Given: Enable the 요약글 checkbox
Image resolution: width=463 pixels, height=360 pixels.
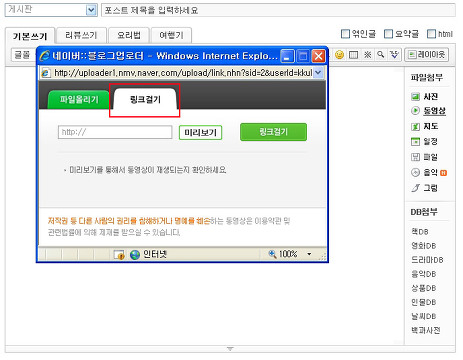Looking at the screenshot, I should pyautogui.click(x=388, y=34).
